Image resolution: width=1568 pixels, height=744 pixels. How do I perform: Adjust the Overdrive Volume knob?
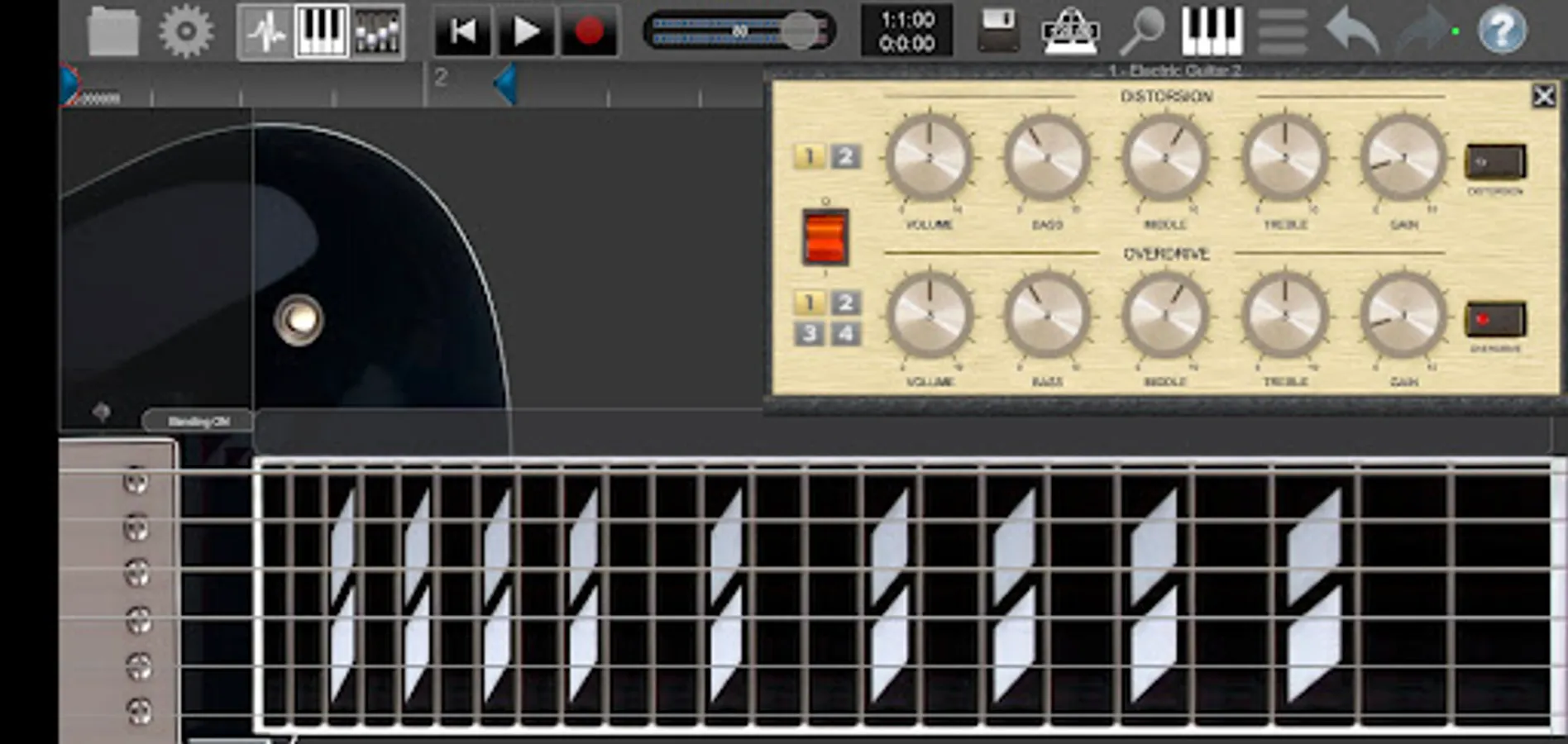(x=930, y=315)
